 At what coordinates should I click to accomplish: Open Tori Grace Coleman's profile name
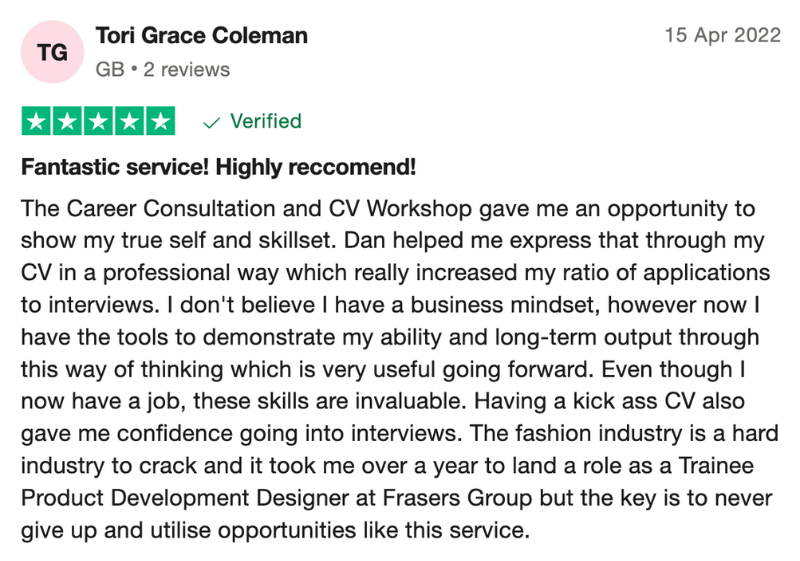tap(201, 36)
